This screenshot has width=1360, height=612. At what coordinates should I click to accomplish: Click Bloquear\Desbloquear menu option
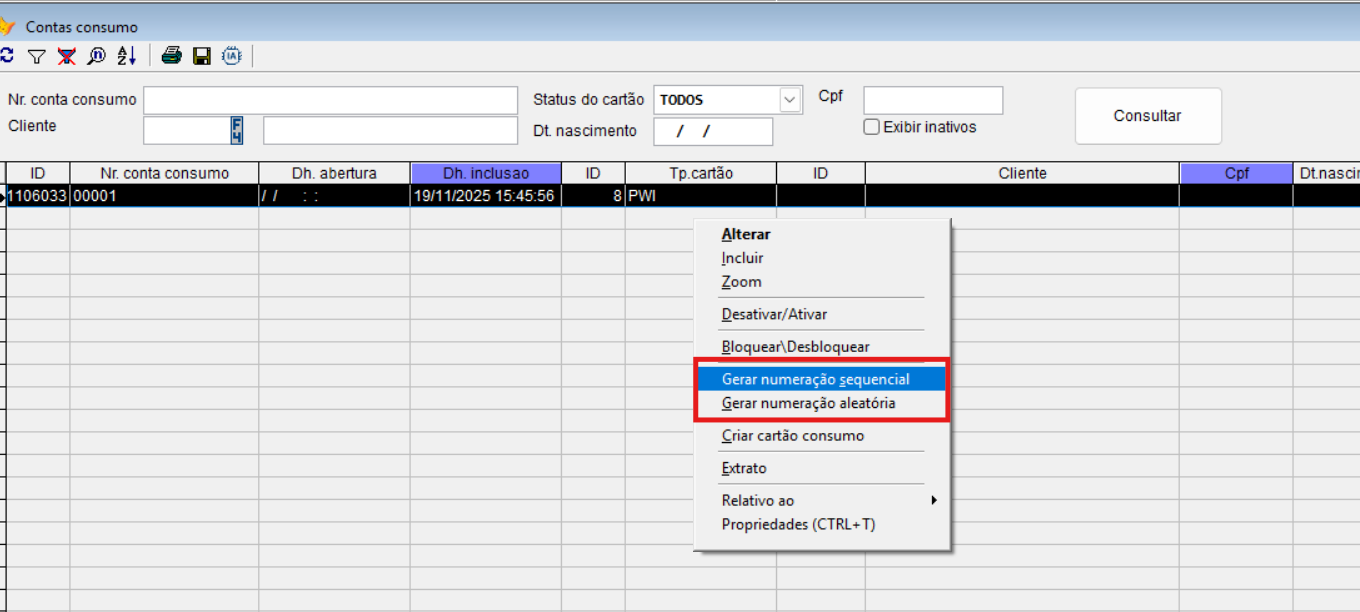(796, 346)
